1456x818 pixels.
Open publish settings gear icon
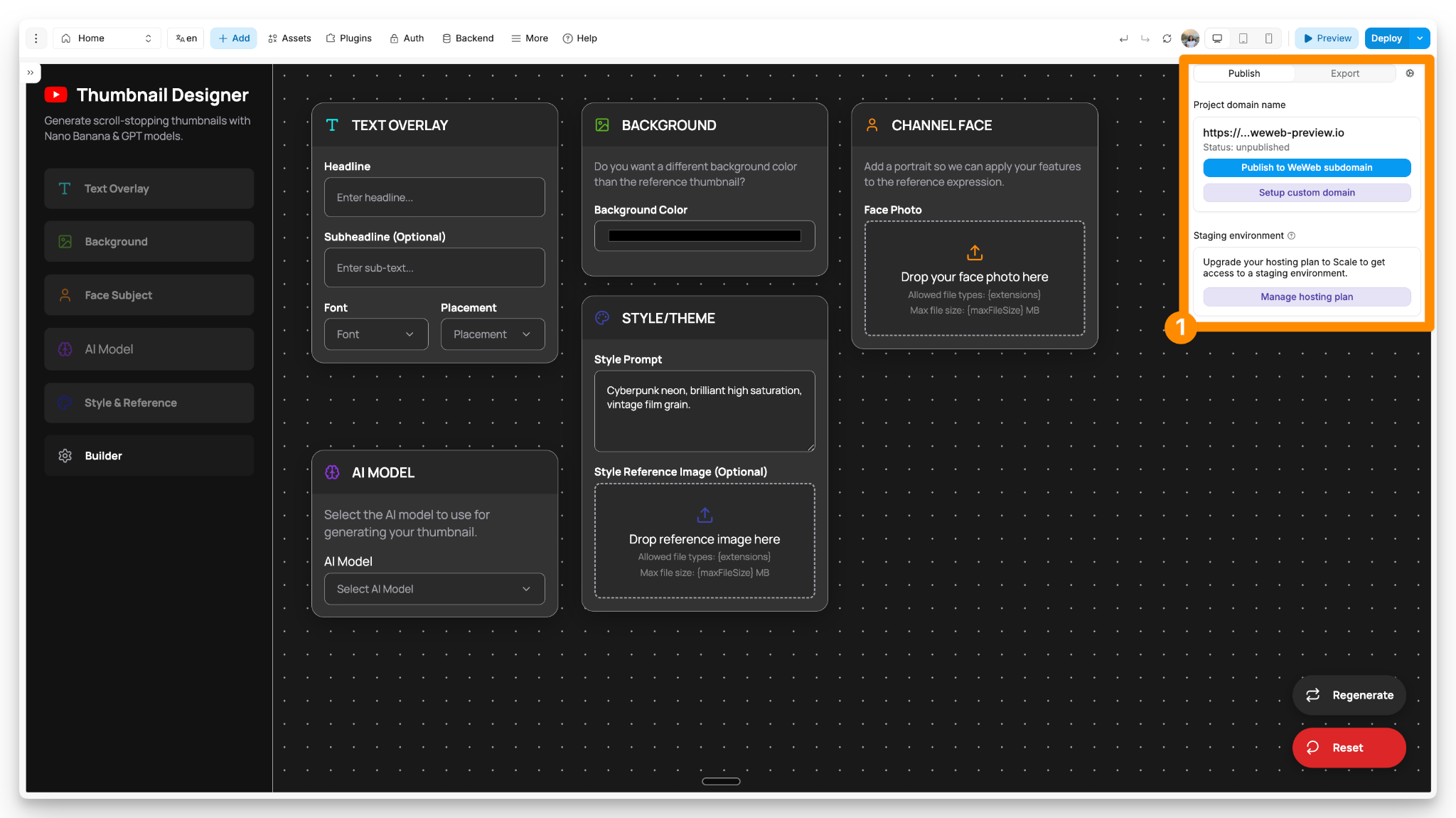pyautogui.click(x=1410, y=73)
